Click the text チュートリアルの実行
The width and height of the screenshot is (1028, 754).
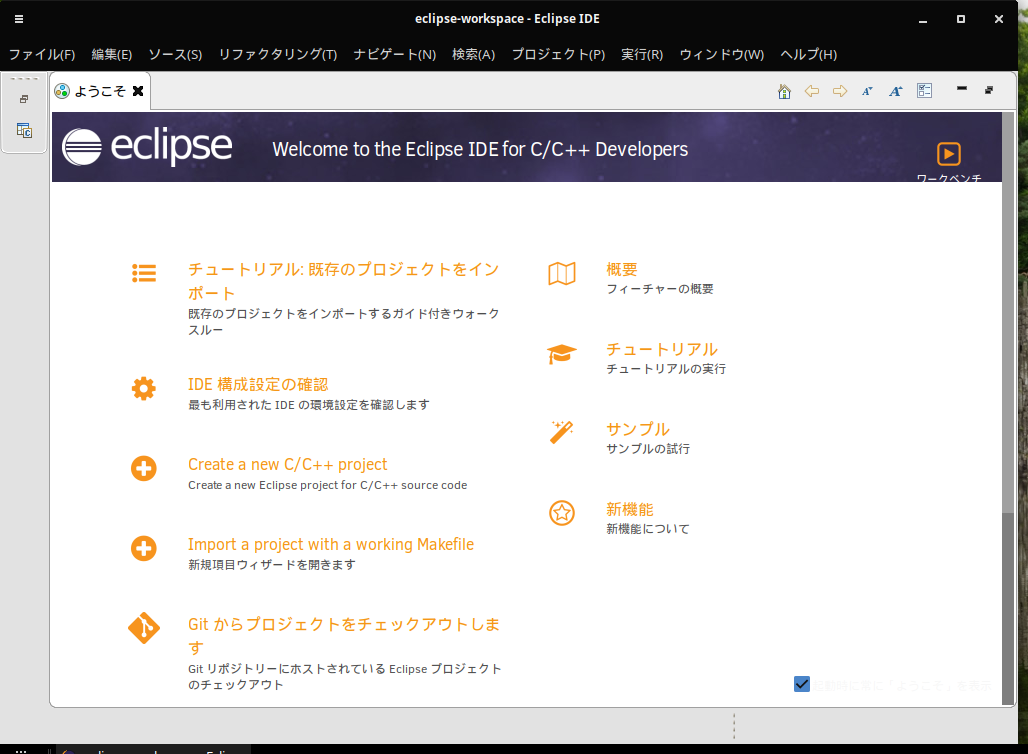click(666, 369)
